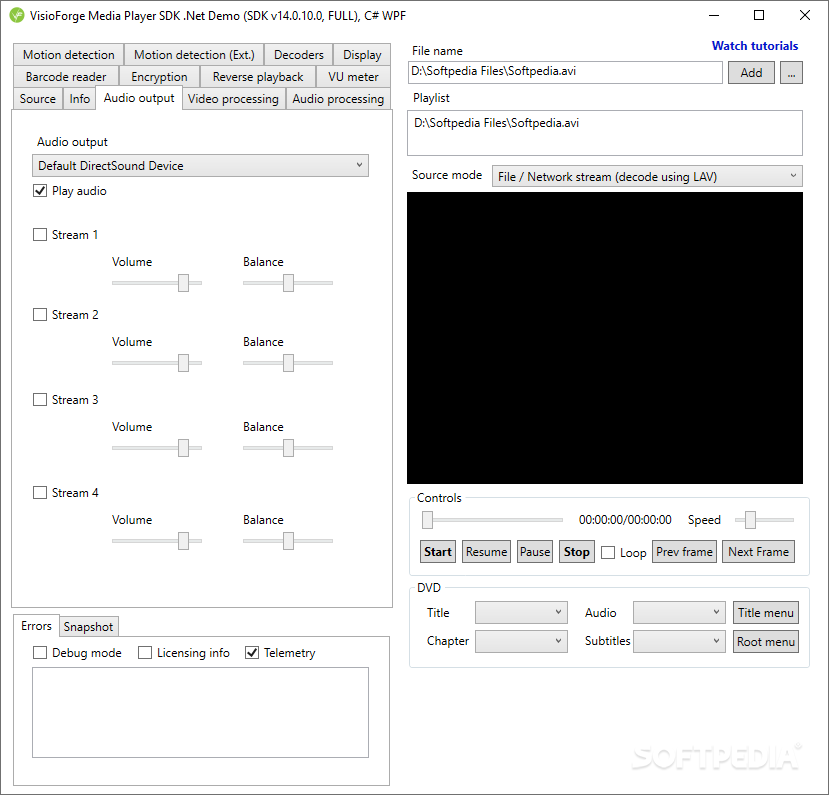
Task: Switch to the Decoders tab
Action: tap(299, 54)
